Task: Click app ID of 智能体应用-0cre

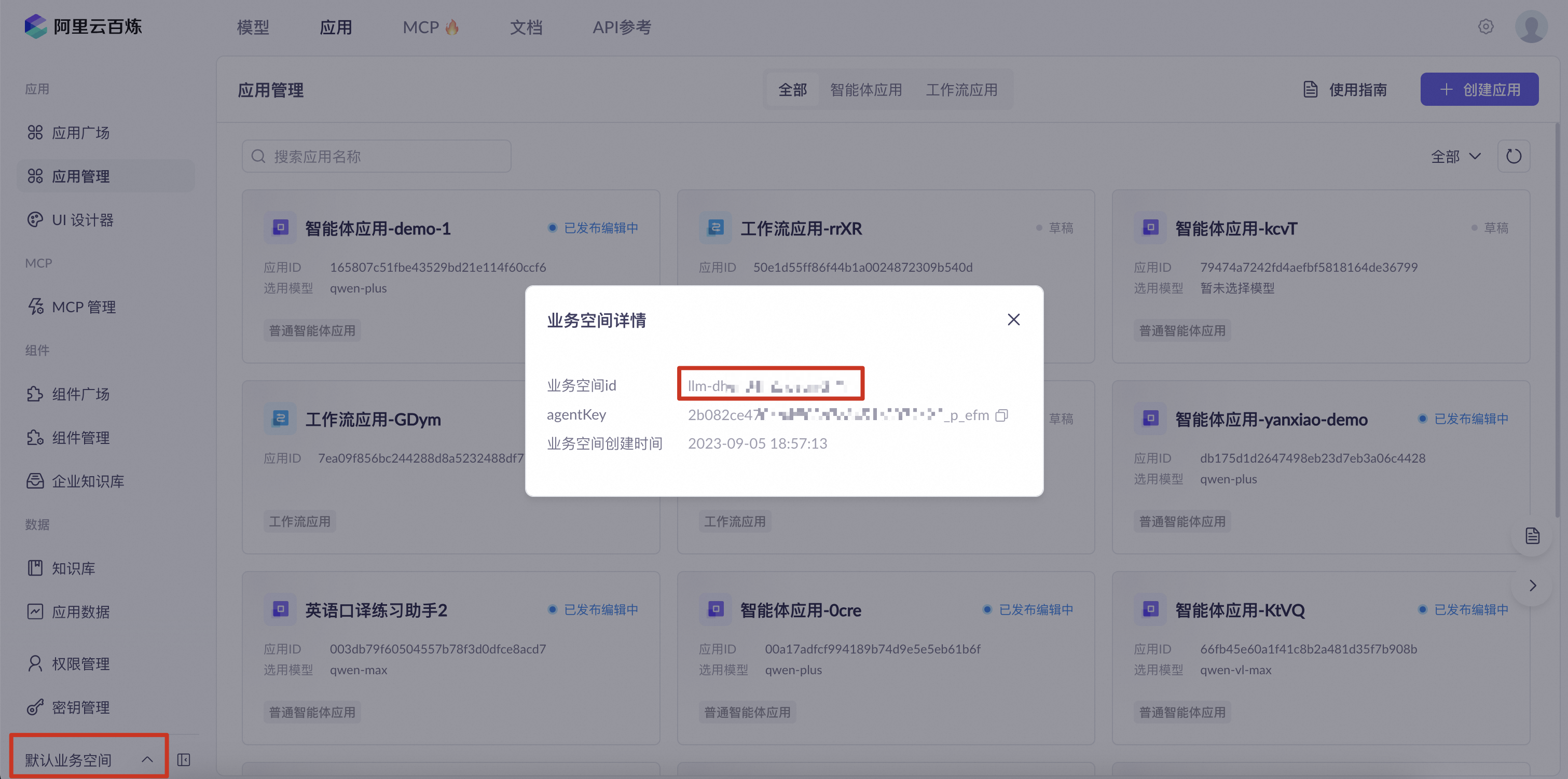Action: (872, 649)
